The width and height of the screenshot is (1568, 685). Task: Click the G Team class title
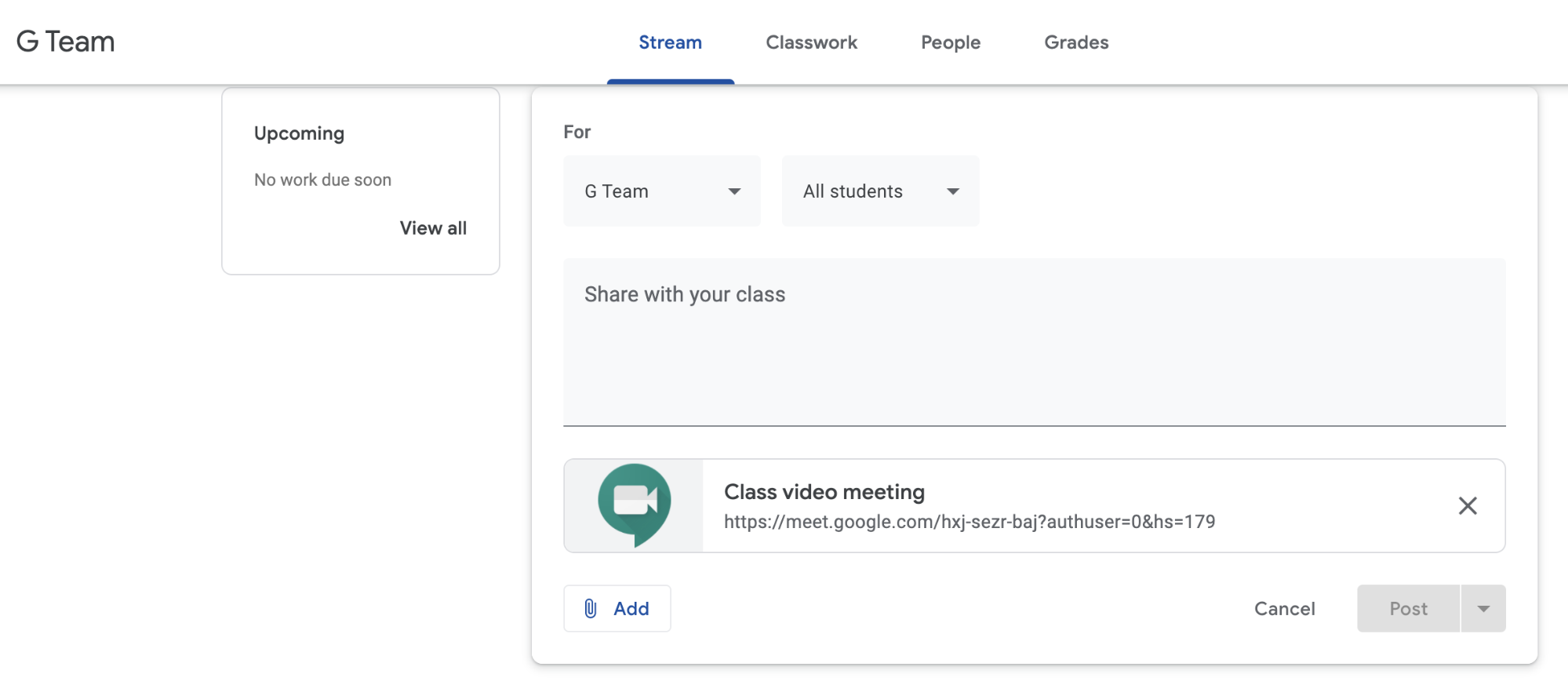(x=66, y=42)
